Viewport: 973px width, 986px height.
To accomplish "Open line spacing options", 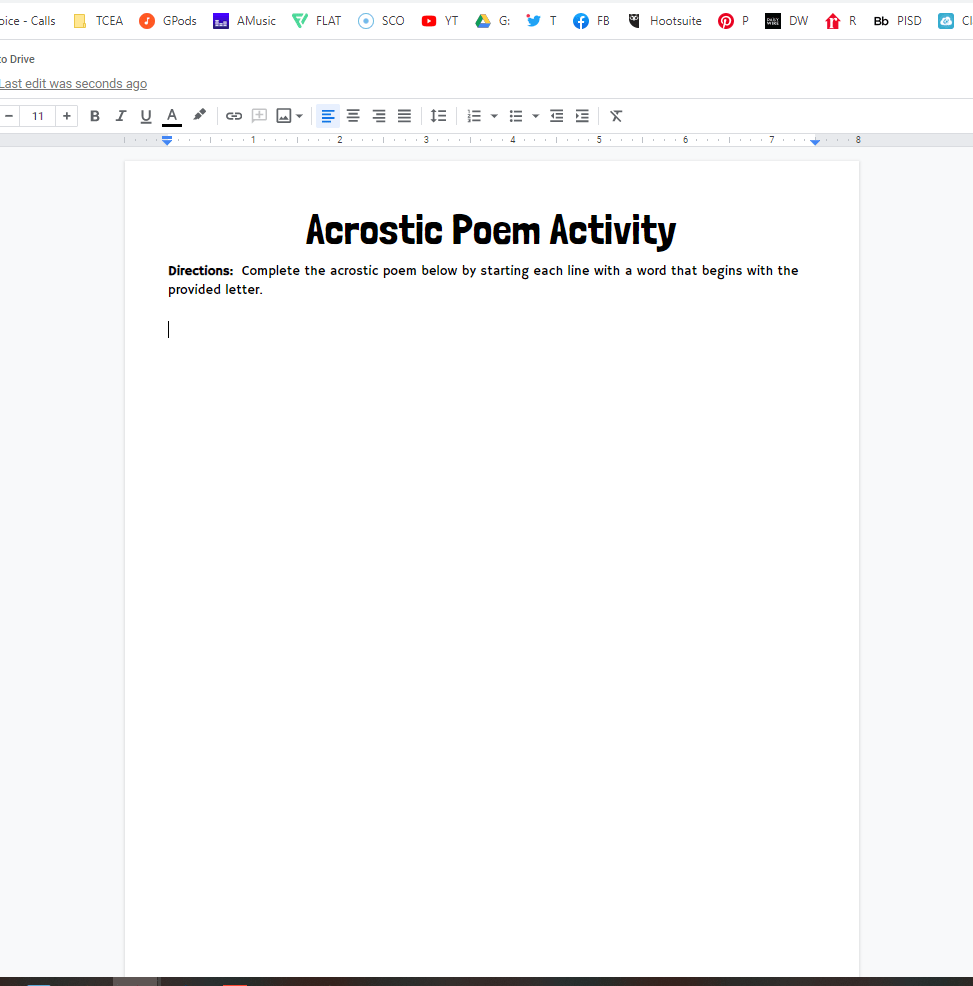I will coord(438,115).
